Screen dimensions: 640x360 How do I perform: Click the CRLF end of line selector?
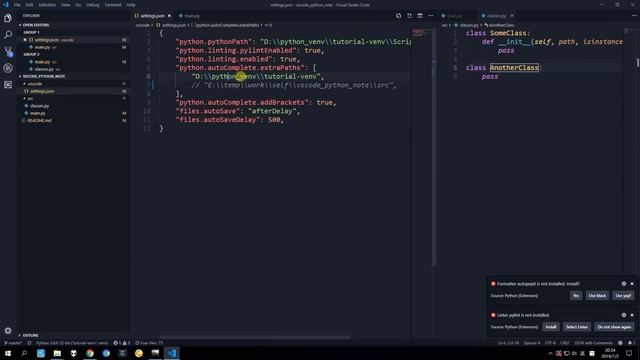(x=564, y=343)
